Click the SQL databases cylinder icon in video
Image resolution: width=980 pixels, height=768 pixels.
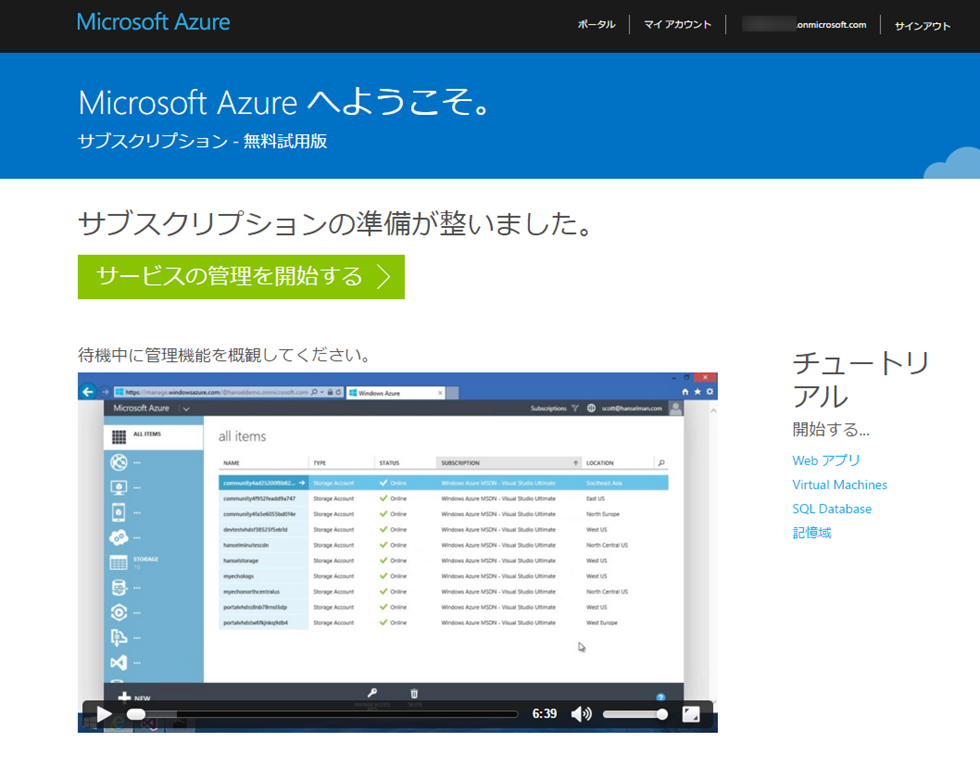119,587
